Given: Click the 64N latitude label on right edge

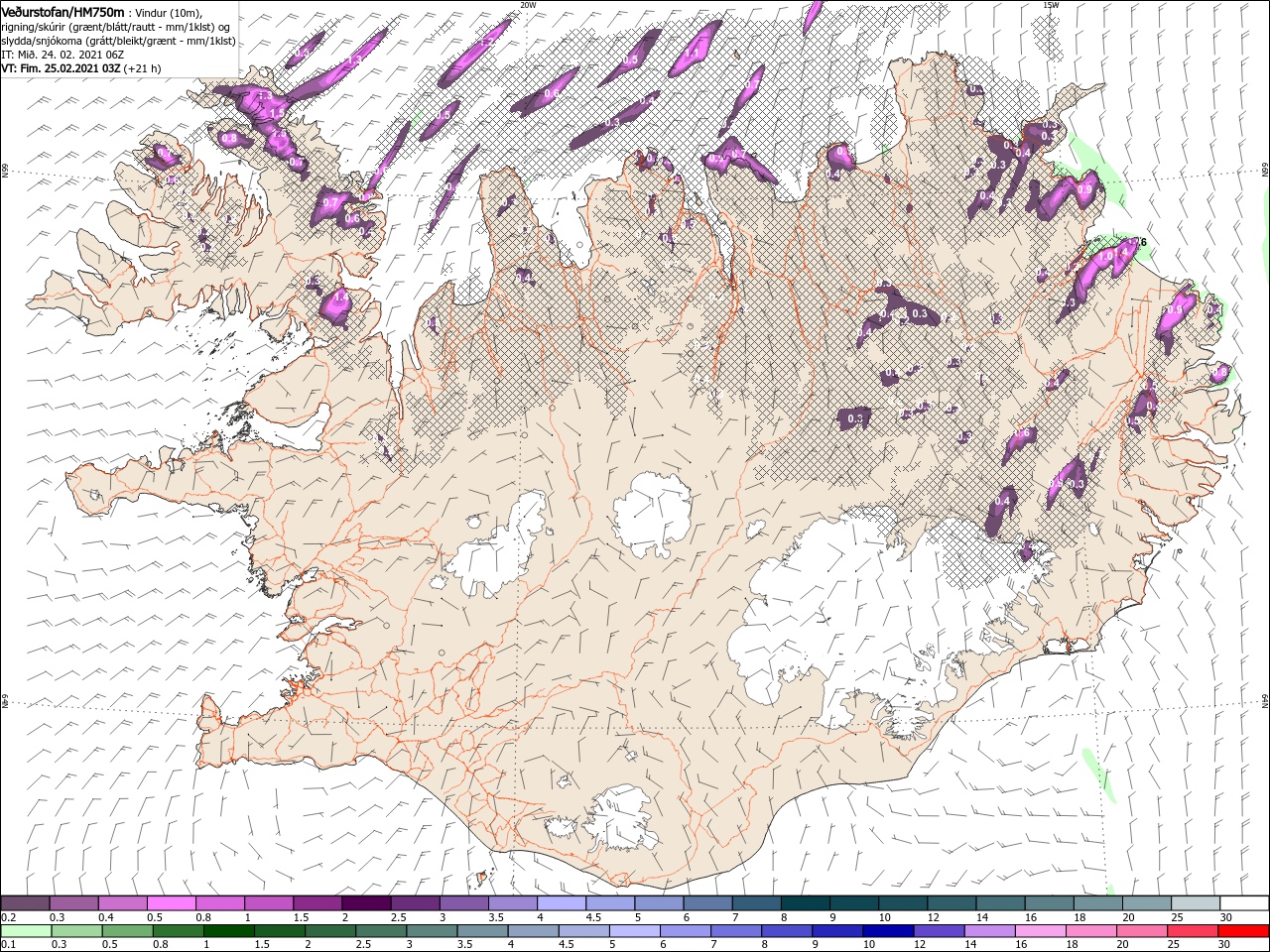Looking at the screenshot, I should point(1265,701).
